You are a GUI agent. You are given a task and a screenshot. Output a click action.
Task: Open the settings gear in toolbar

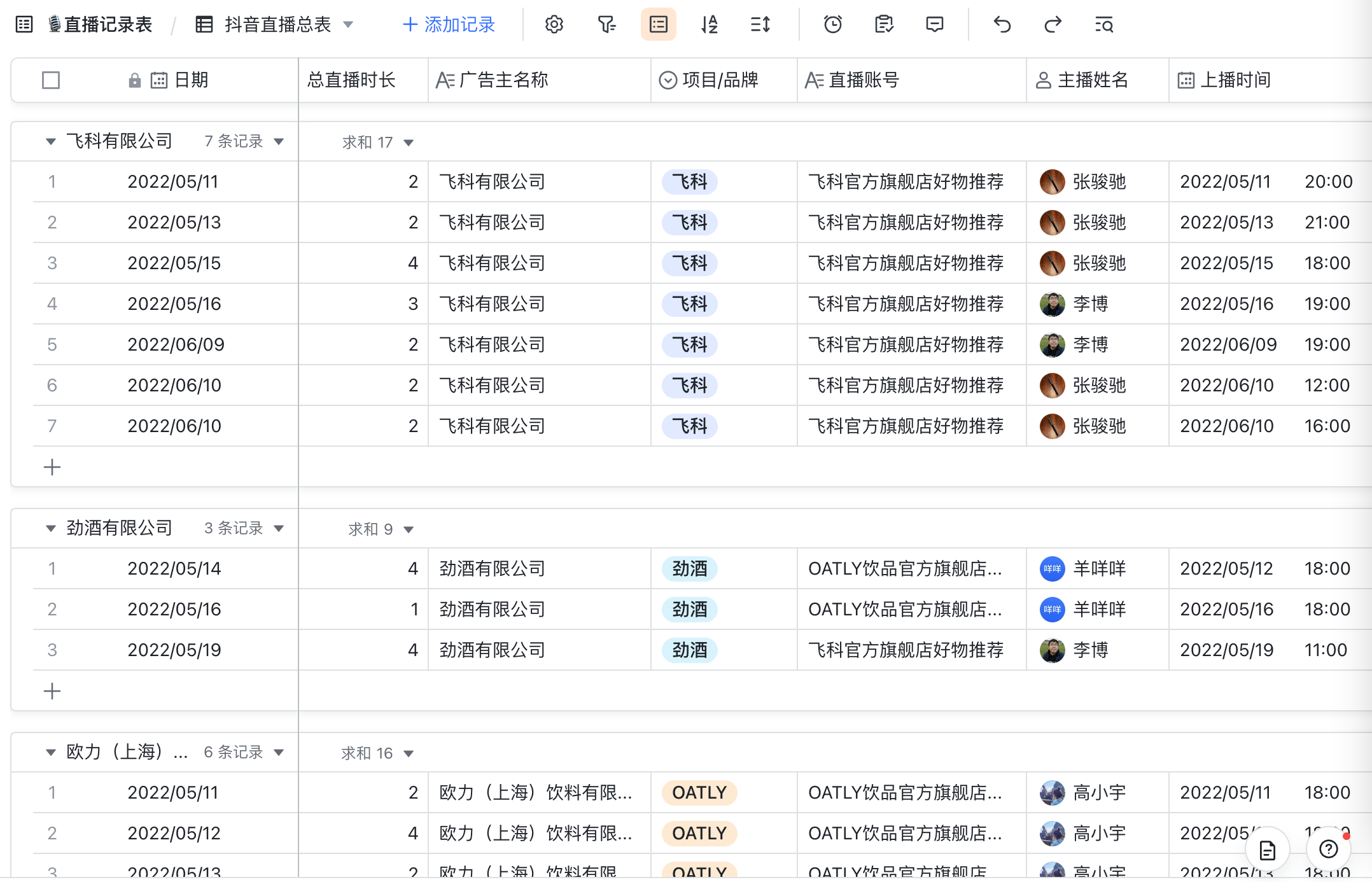click(x=554, y=25)
